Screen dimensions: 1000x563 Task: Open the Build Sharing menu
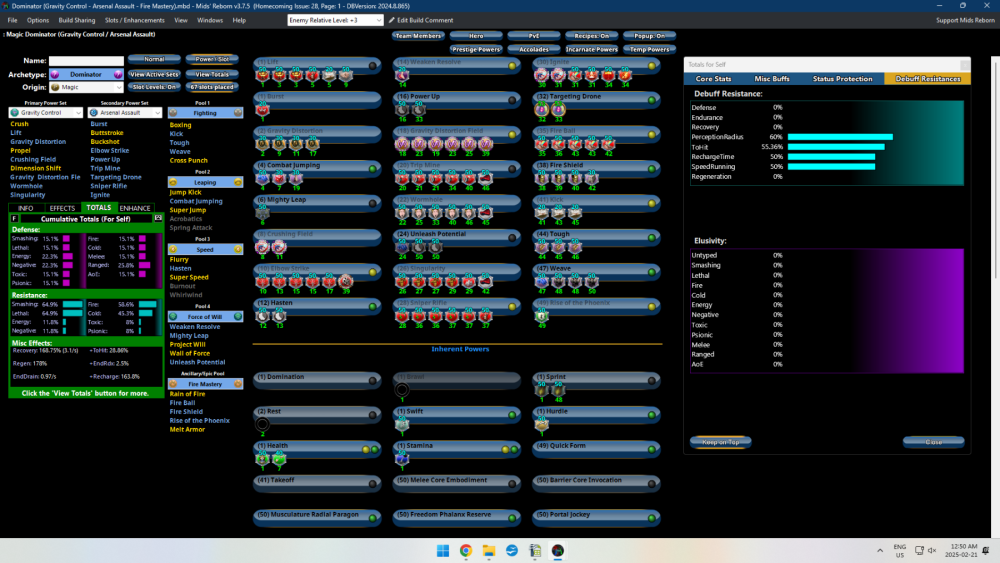click(x=77, y=20)
